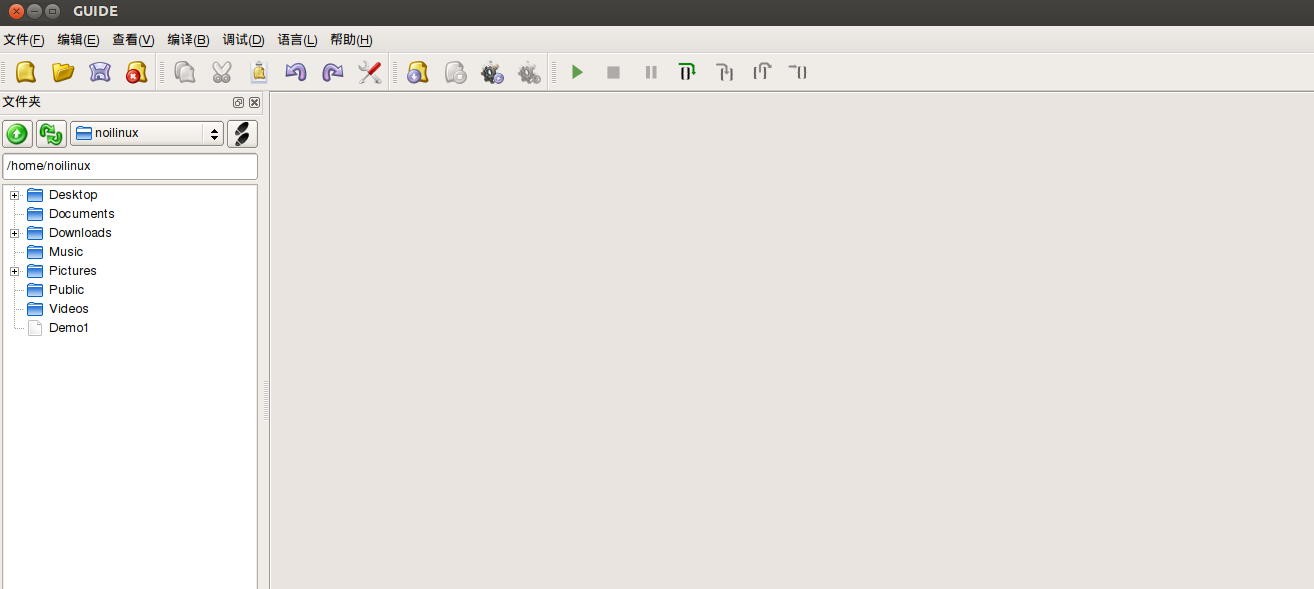Close the file using the red-X scroll icon
Image resolution: width=1314 pixels, height=589 pixels.
click(137, 72)
